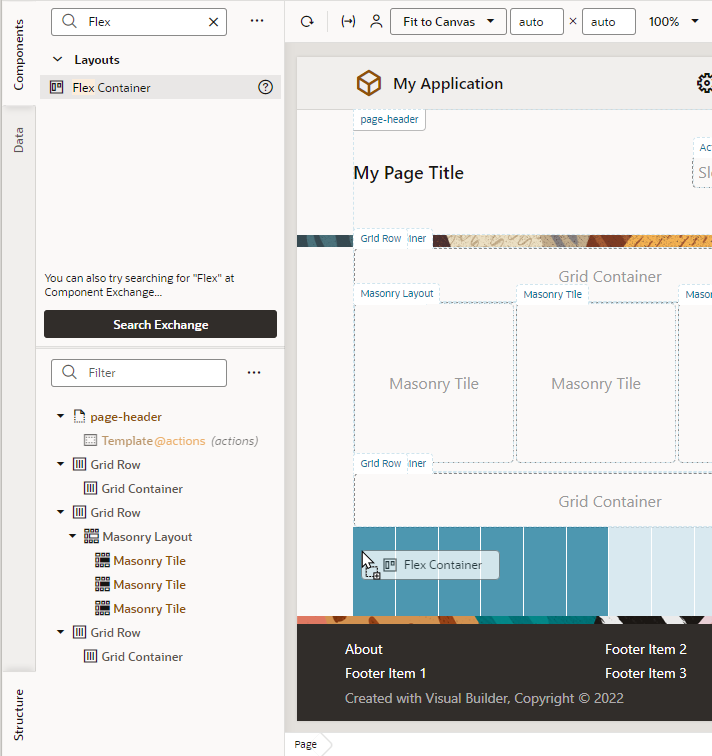Click the lower Grid Row canvas label
This screenshot has height=756, width=712.
[381, 463]
